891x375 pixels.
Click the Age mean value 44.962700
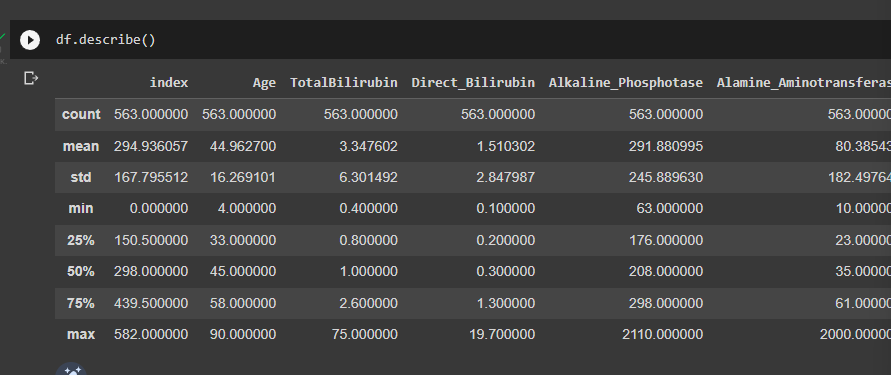pos(239,147)
